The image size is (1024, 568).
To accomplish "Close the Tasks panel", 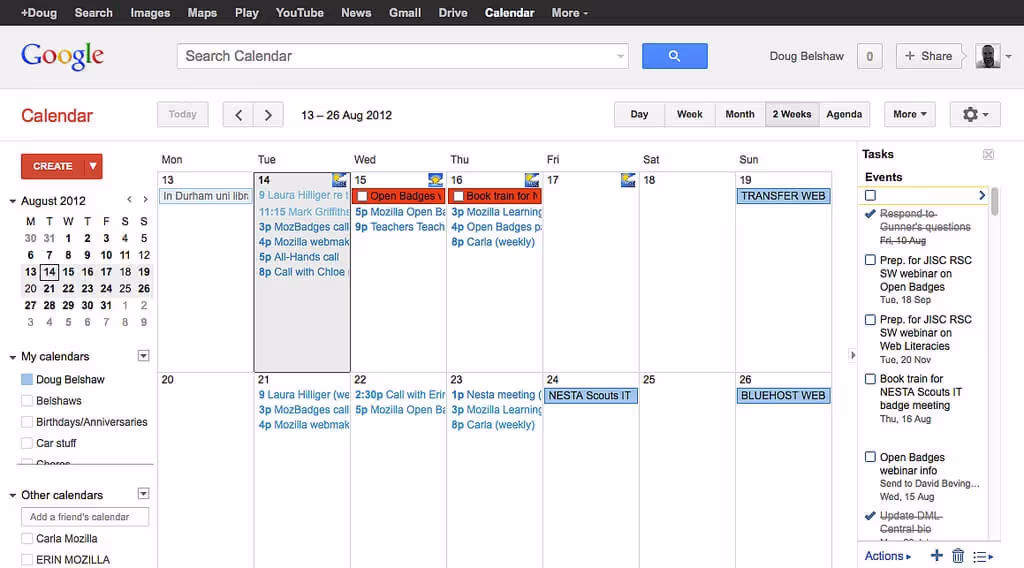I will [x=988, y=155].
